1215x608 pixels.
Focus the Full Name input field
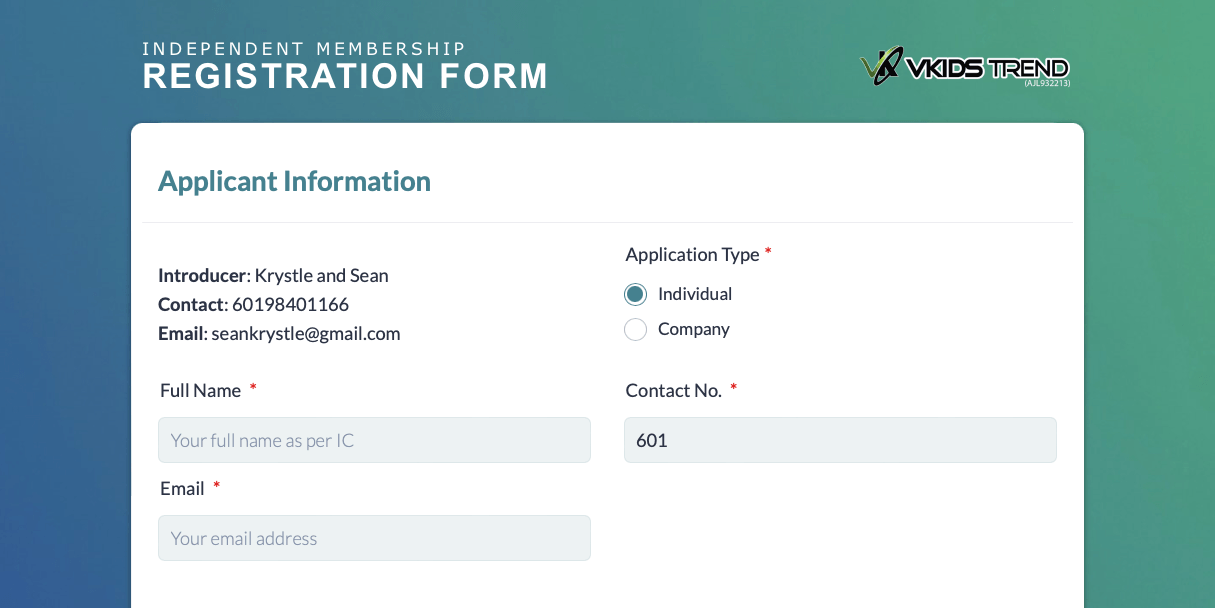[x=374, y=440]
